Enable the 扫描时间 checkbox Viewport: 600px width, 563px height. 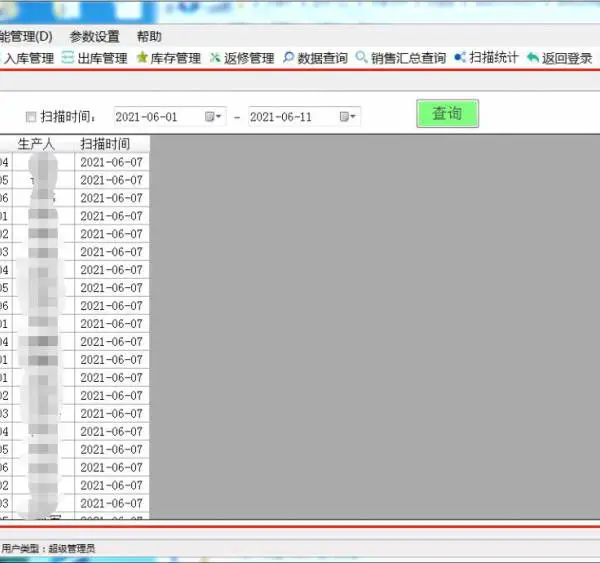tap(31, 117)
